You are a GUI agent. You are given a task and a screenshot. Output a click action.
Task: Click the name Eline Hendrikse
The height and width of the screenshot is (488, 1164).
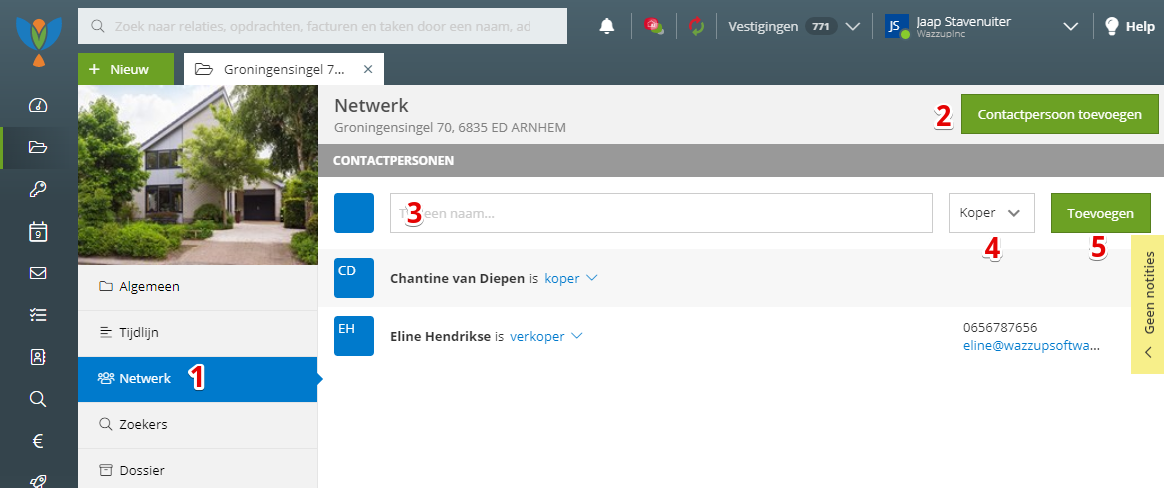[x=440, y=336]
